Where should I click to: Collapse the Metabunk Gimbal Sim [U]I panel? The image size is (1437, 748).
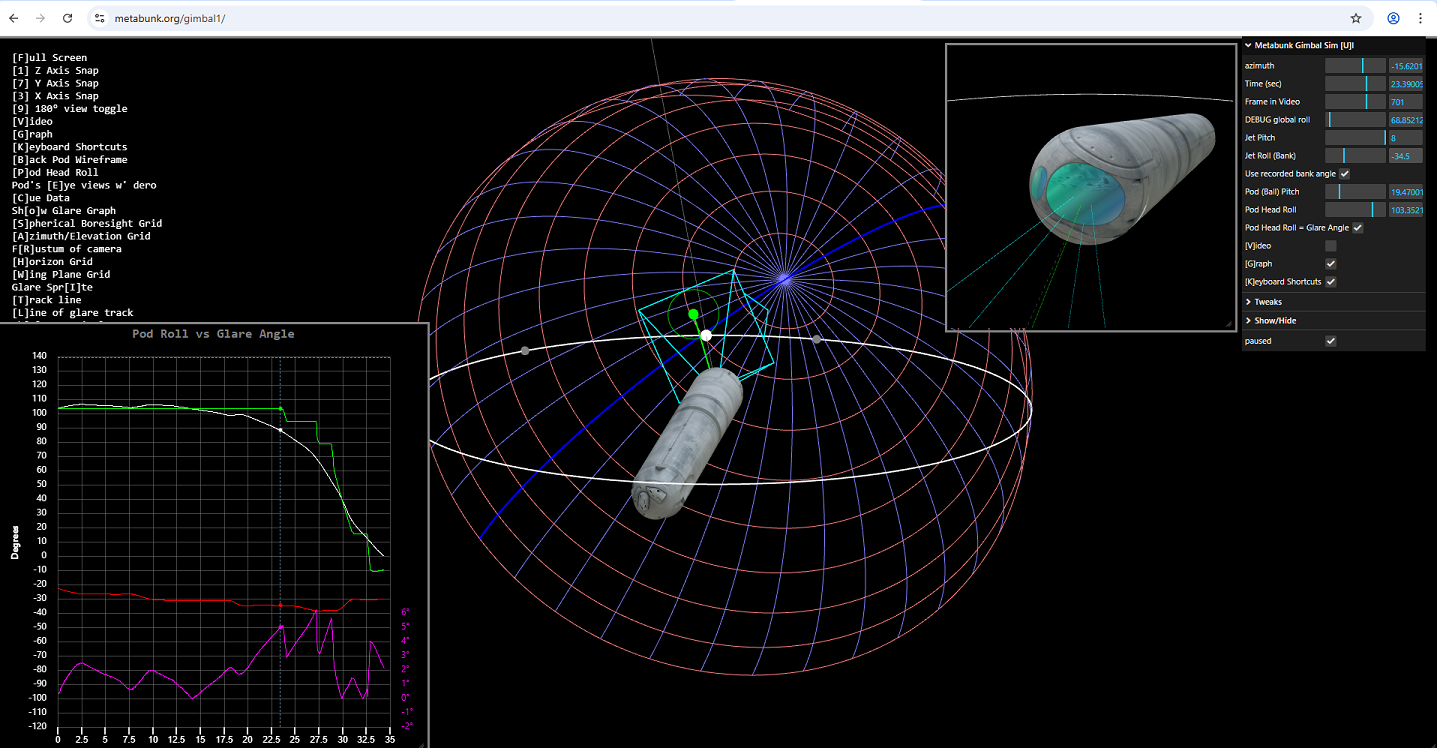[1248, 44]
